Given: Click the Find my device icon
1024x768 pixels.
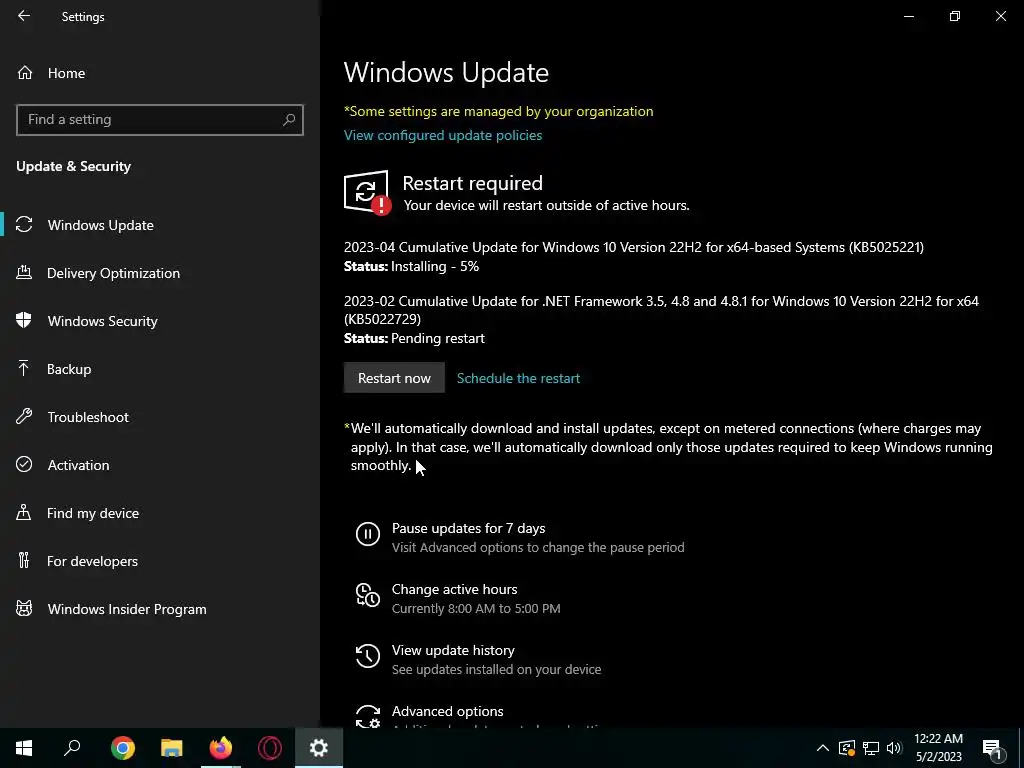Looking at the screenshot, I should 24,513.
